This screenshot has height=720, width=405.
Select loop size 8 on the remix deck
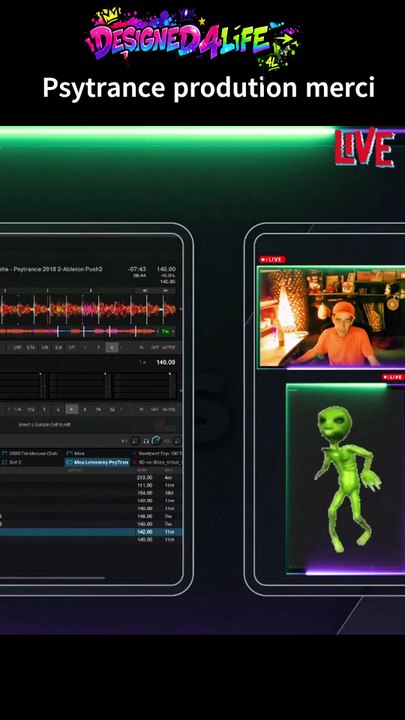click(85, 409)
